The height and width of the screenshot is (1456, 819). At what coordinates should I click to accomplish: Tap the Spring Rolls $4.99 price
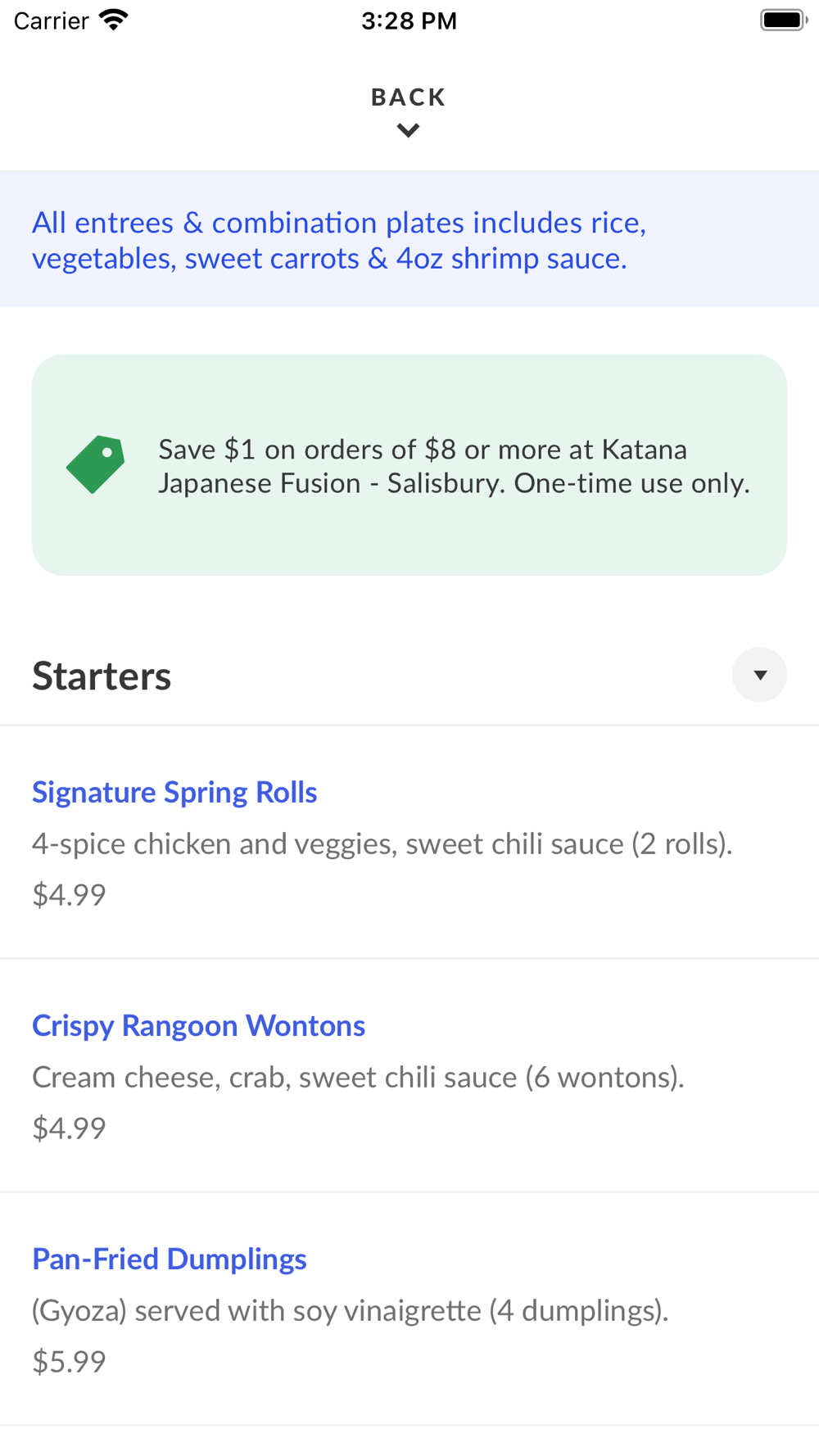click(69, 894)
